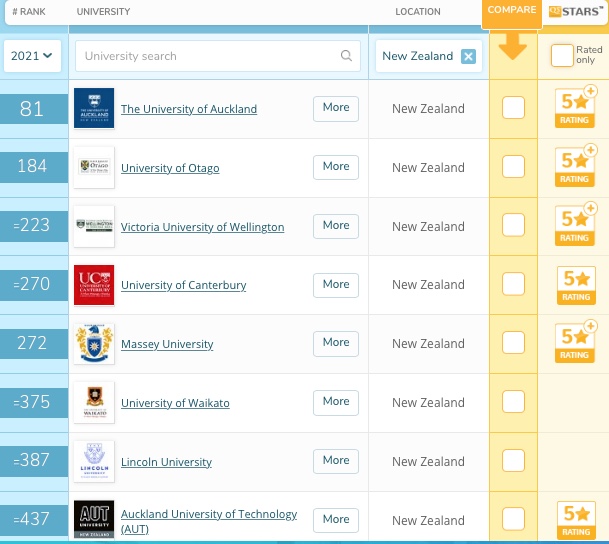Viewport: 609px width, 544px height.
Task: Click More button for Victoria University of Wellington
Action: click(x=336, y=226)
